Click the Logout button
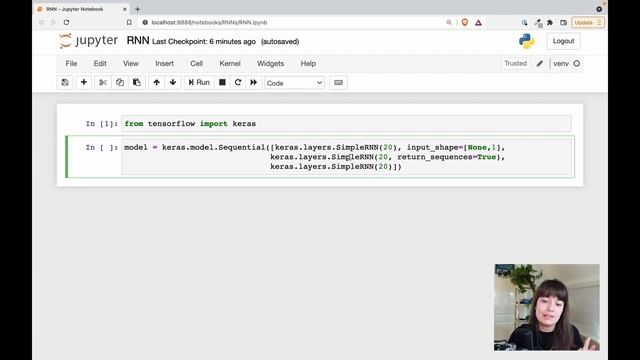 (563, 41)
